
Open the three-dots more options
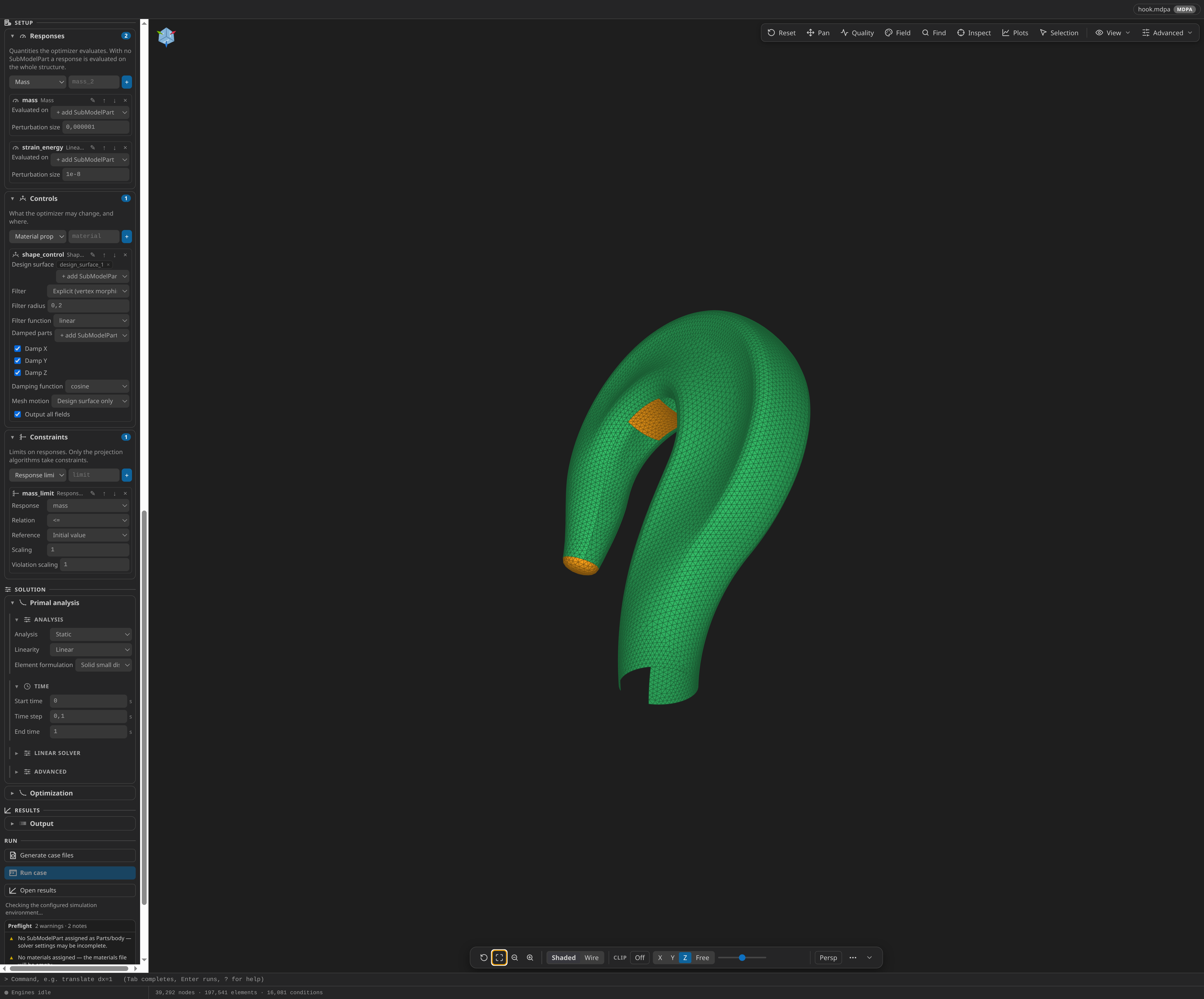[x=853, y=958]
